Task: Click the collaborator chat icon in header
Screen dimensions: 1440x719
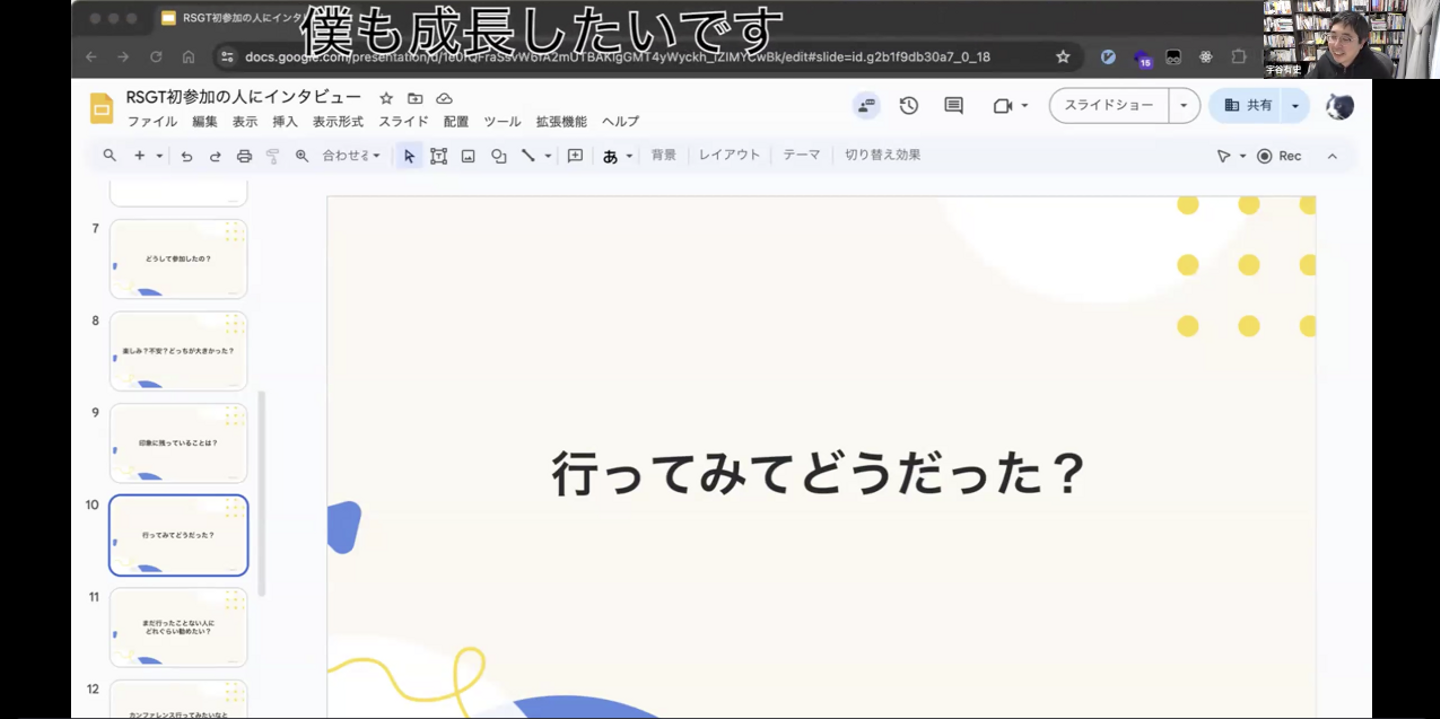Action: pos(866,105)
